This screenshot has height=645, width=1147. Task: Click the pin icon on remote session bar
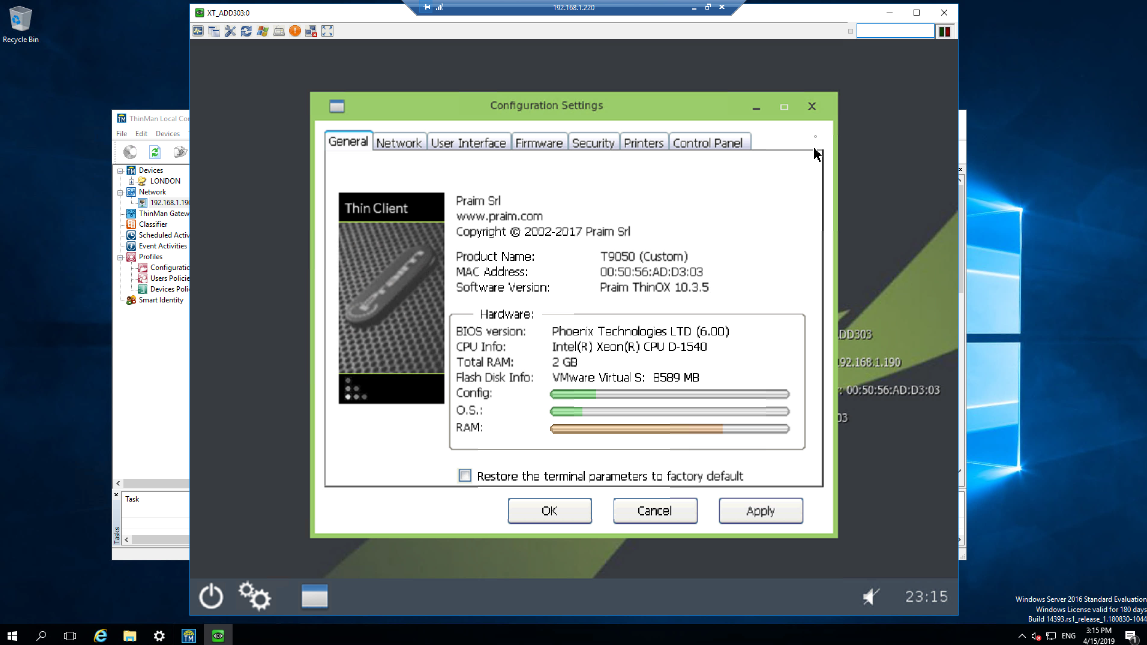[x=427, y=7]
